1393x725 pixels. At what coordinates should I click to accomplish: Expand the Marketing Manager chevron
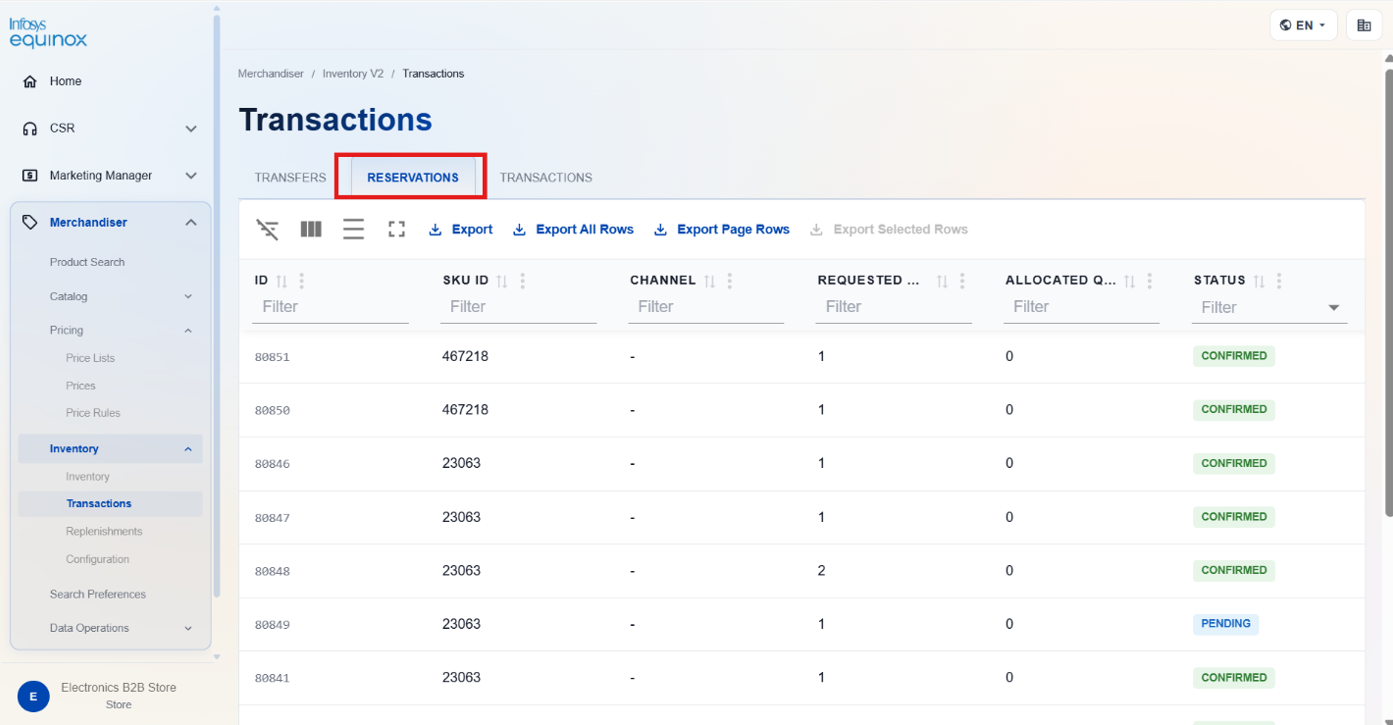(191, 176)
